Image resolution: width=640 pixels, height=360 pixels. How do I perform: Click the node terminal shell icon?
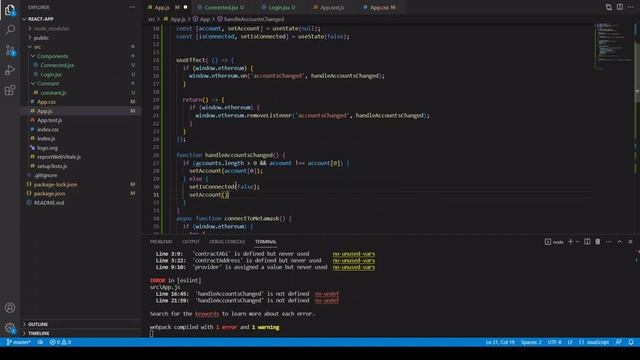tap(548, 242)
